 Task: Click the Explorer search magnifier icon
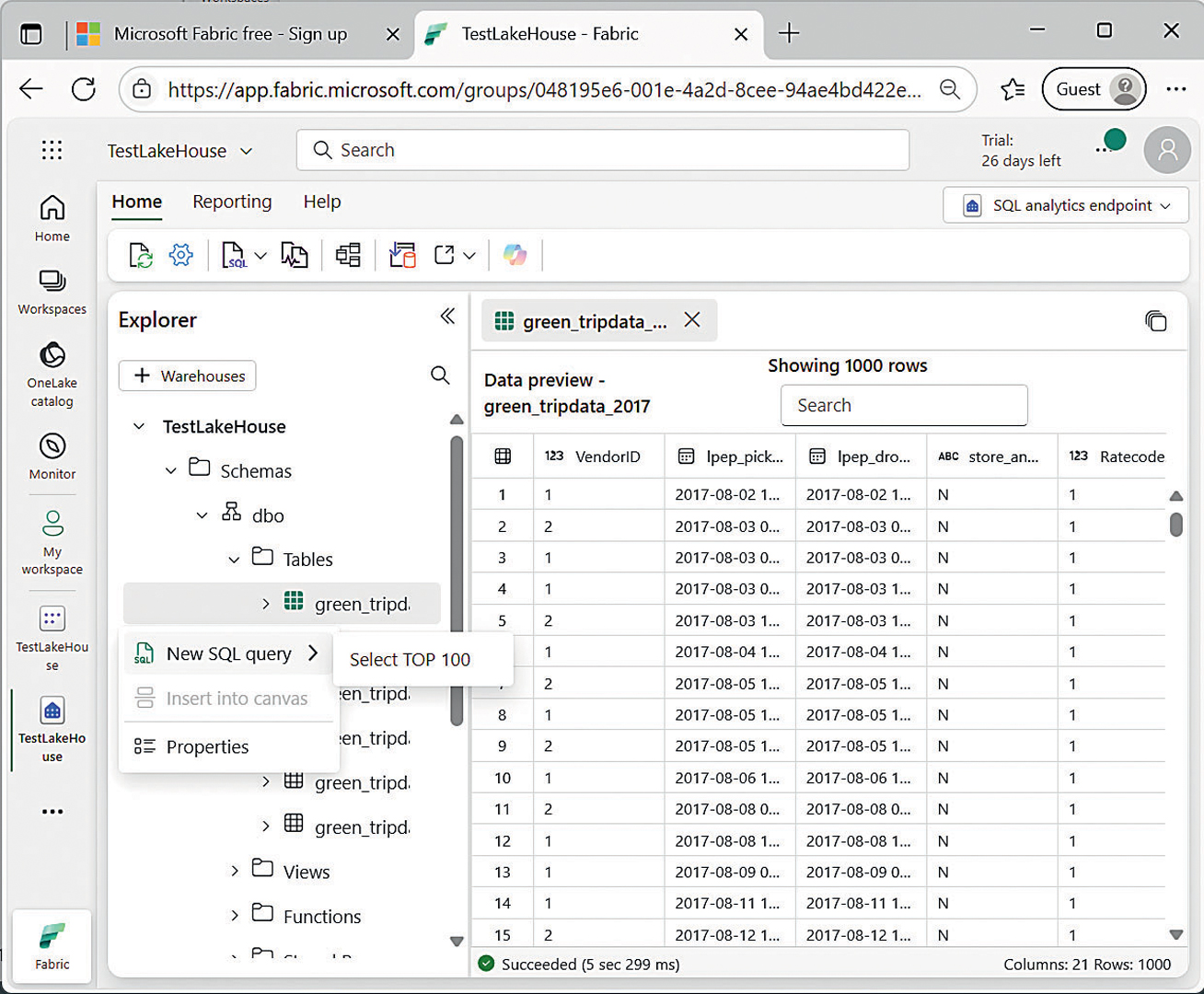pyautogui.click(x=440, y=376)
